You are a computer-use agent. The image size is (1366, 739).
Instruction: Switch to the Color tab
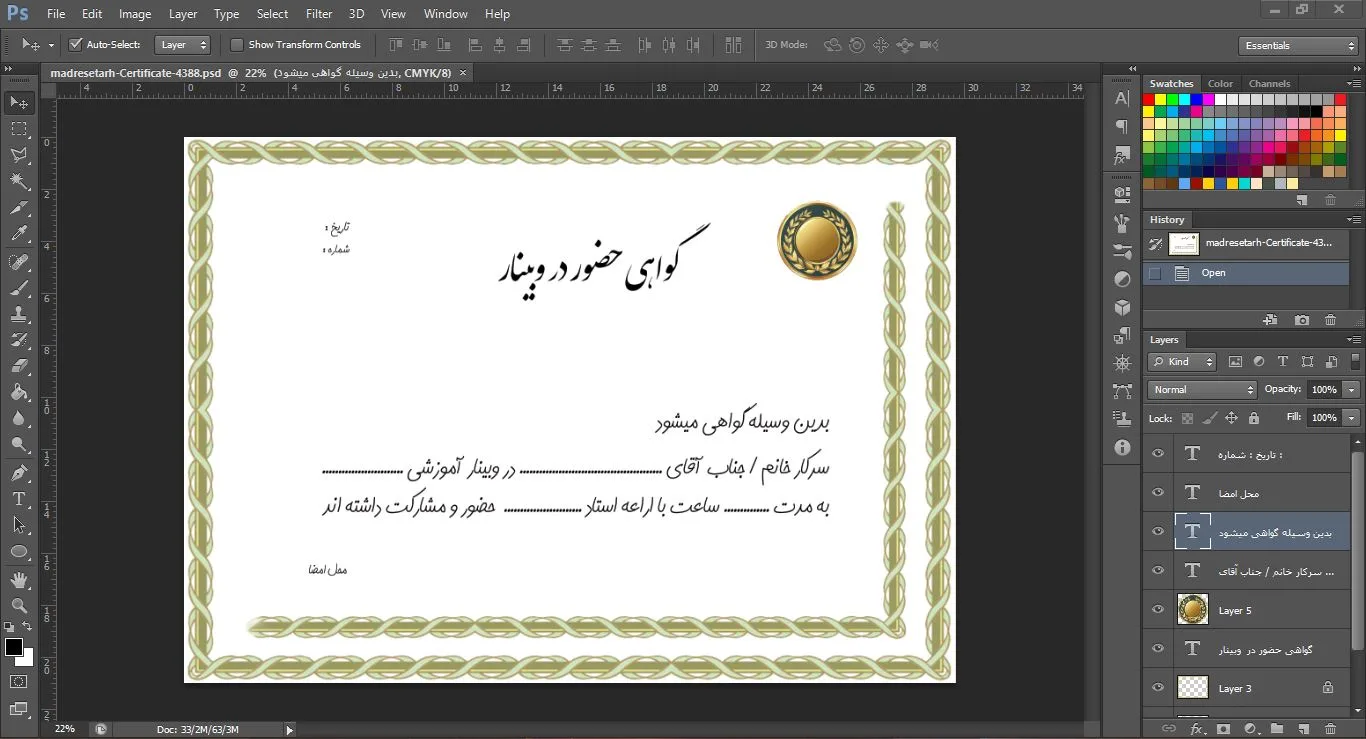pyautogui.click(x=1220, y=84)
